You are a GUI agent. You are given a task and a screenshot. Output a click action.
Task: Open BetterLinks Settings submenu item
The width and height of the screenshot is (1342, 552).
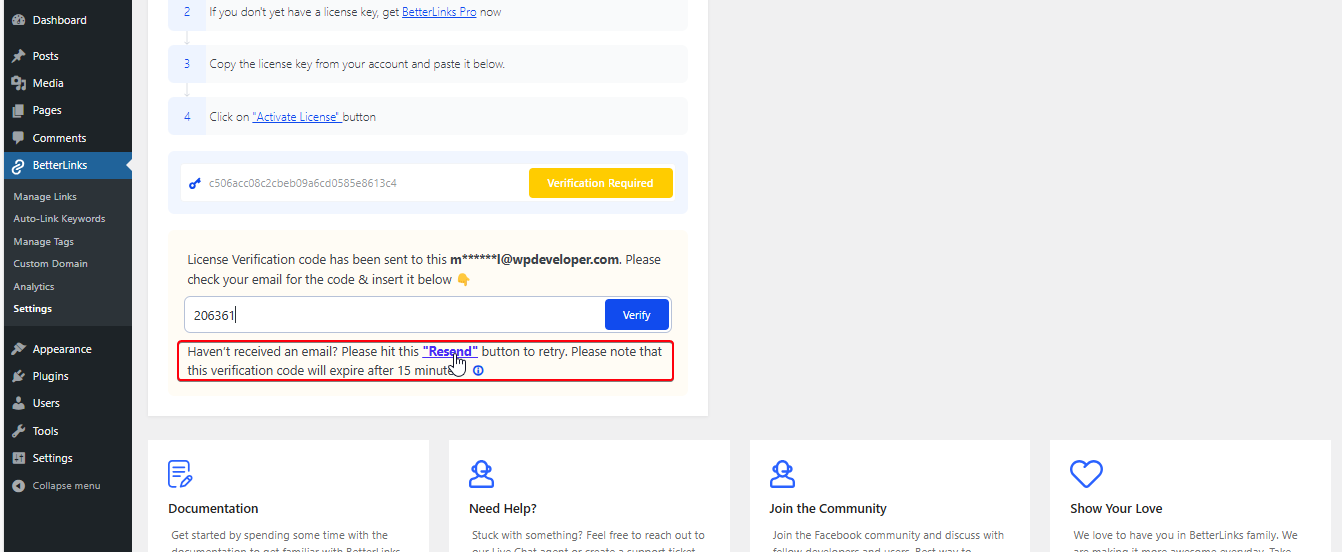[x=33, y=309]
